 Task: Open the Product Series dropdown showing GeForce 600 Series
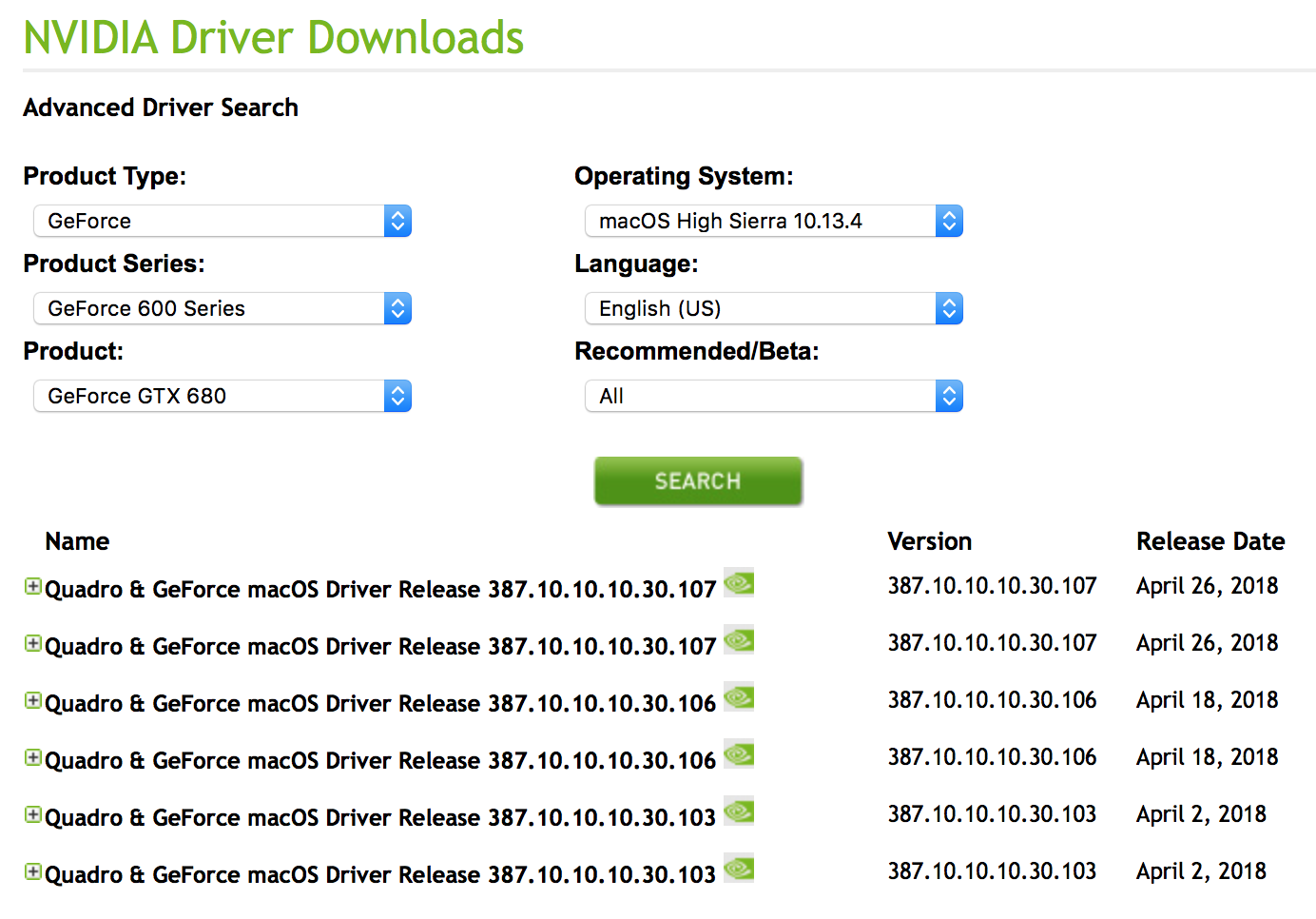[x=223, y=308]
